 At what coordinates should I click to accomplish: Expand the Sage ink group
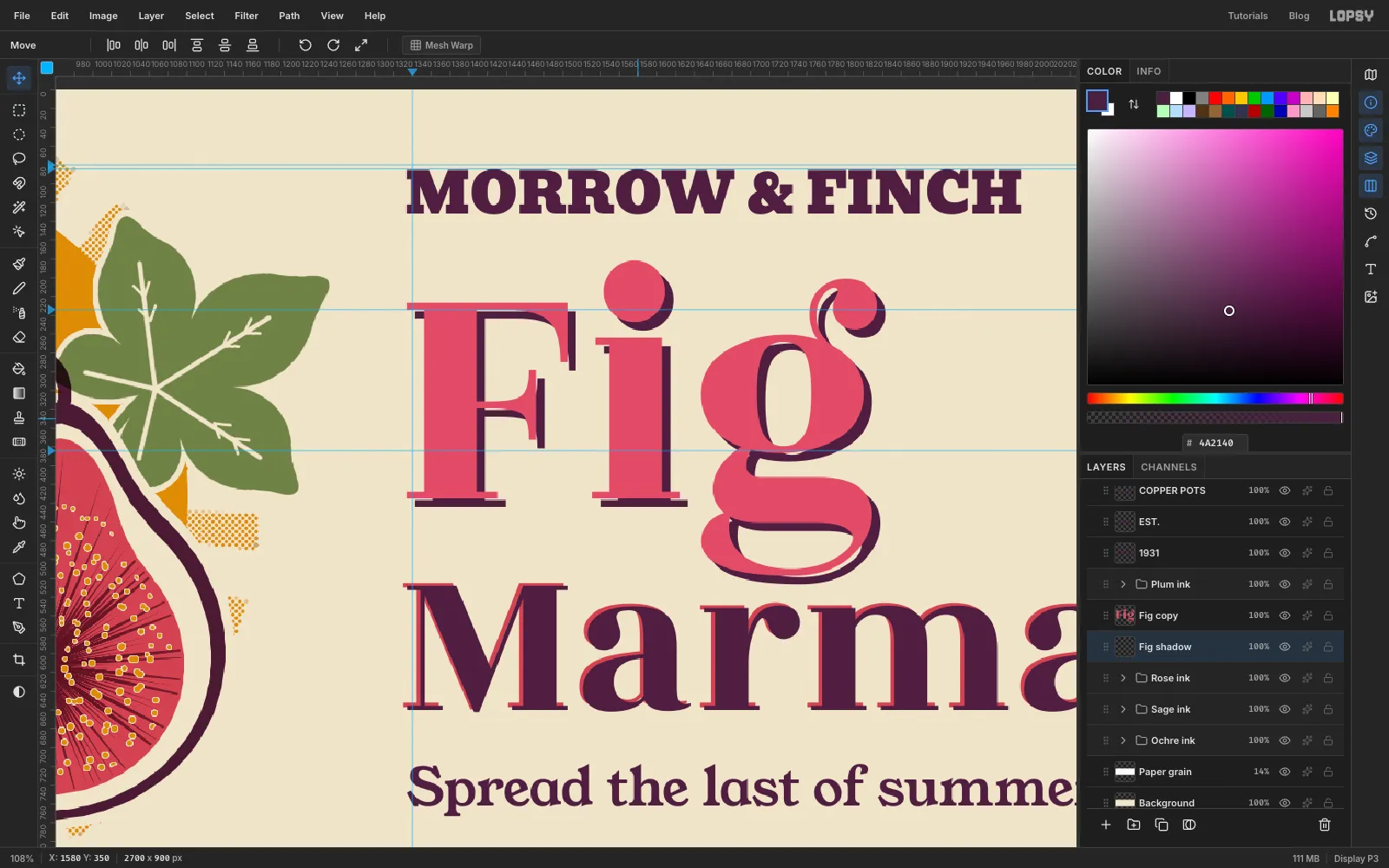coord(1123,709)
